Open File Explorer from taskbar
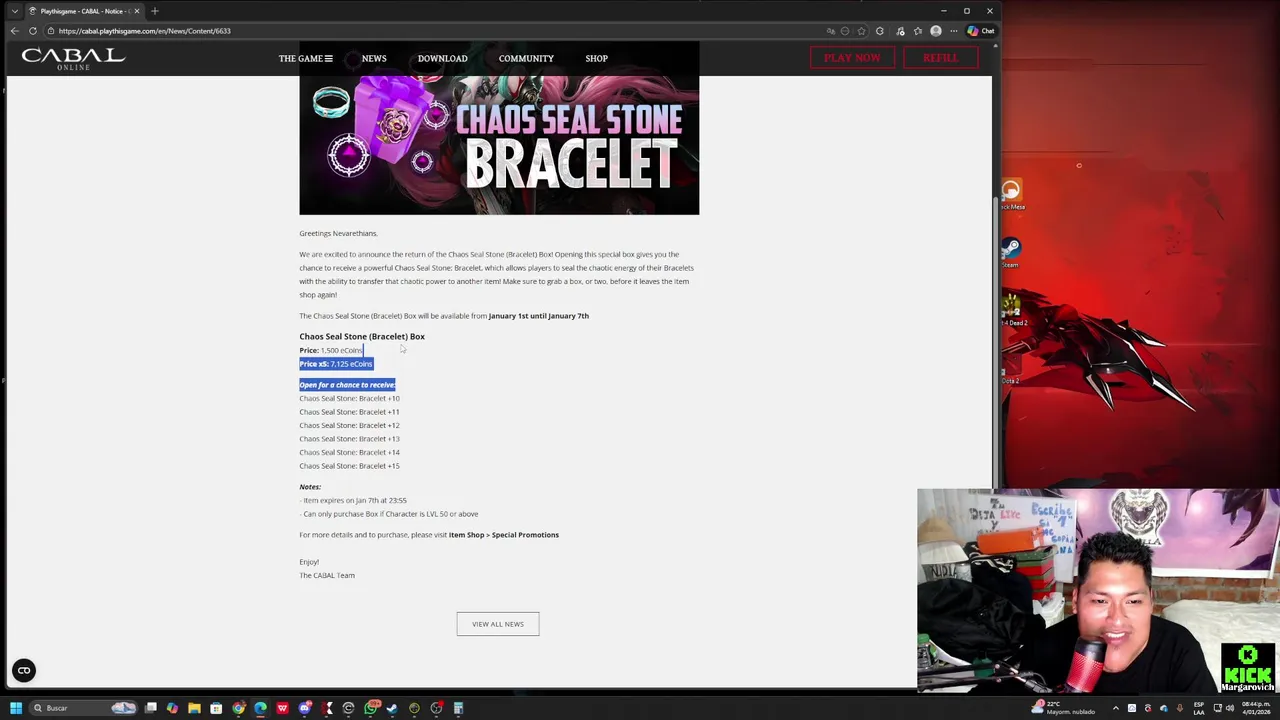 (x=194, y=708)
